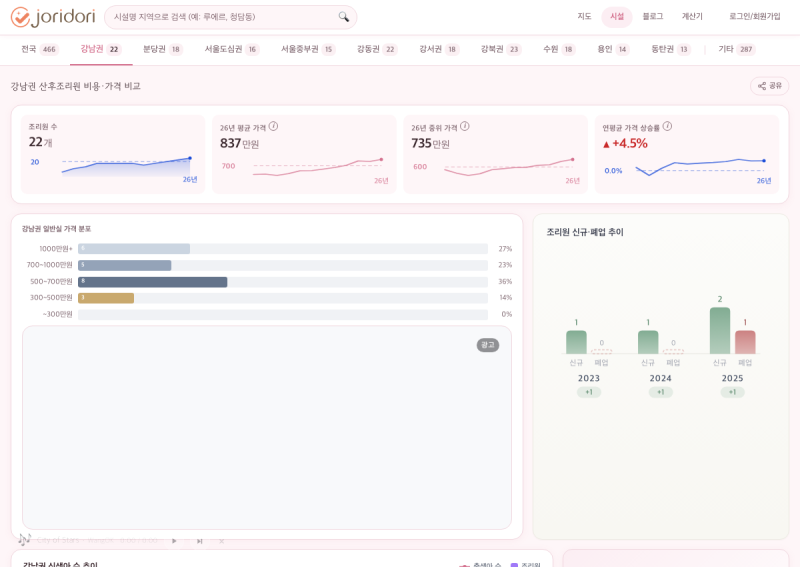This screenshot has width=800, height=567.
Task: Click 강남권 일반실 가격 분포 heading
Action: [56, 229]
